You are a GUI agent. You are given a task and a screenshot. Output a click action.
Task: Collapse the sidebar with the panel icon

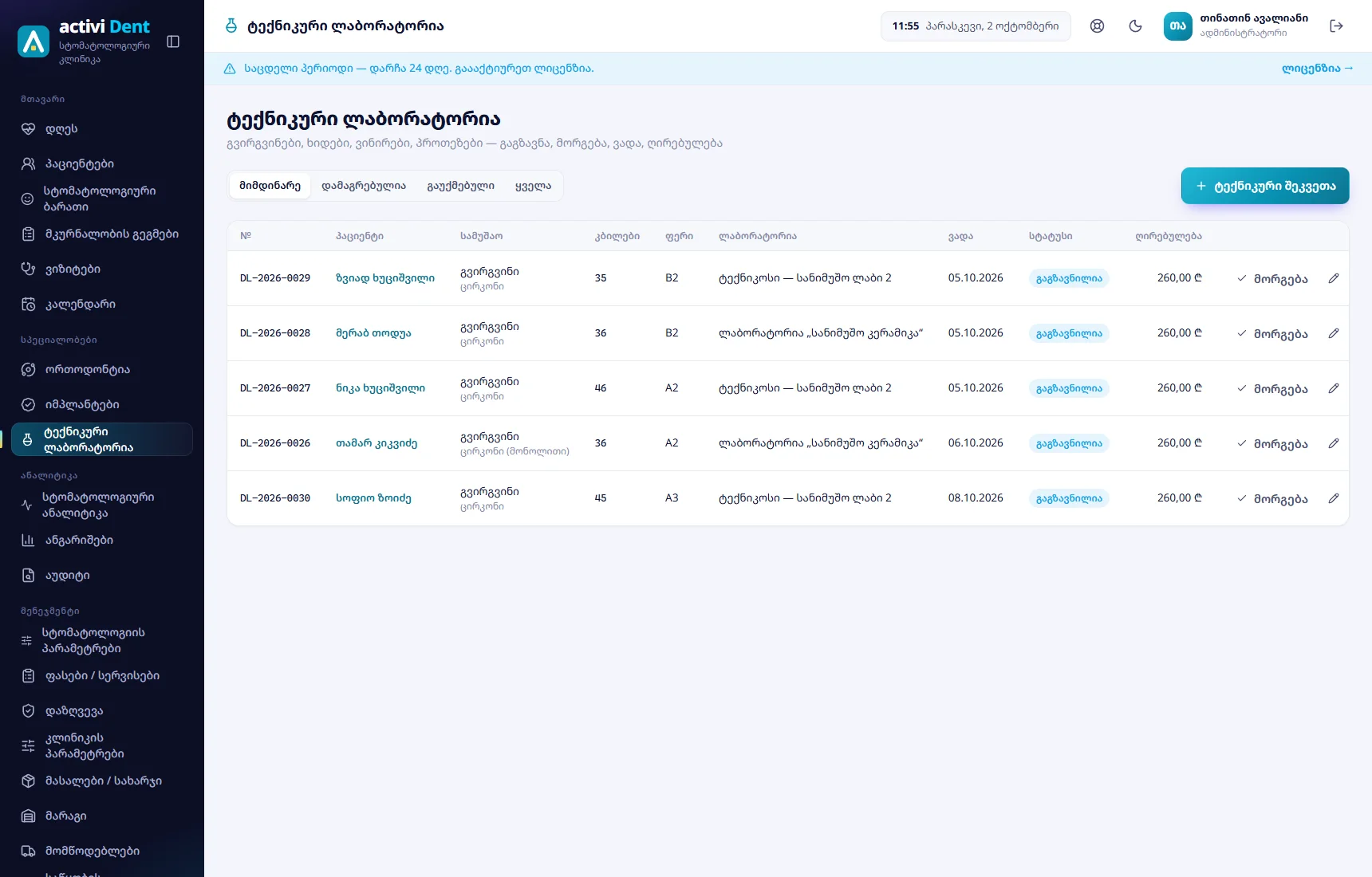(x=173, y=41)
